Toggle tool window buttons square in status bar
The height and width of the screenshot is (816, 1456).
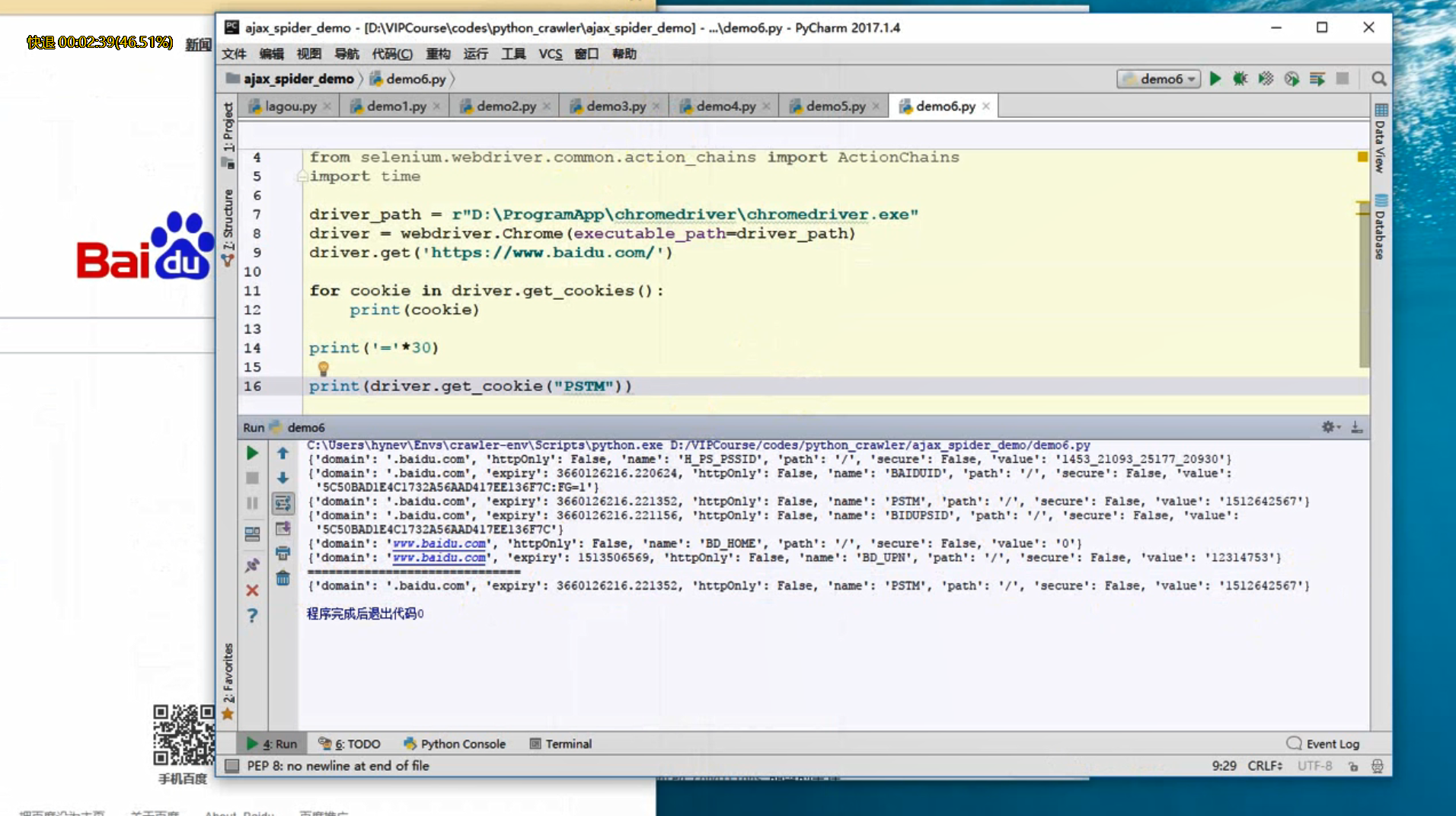(x=231, y=766)
